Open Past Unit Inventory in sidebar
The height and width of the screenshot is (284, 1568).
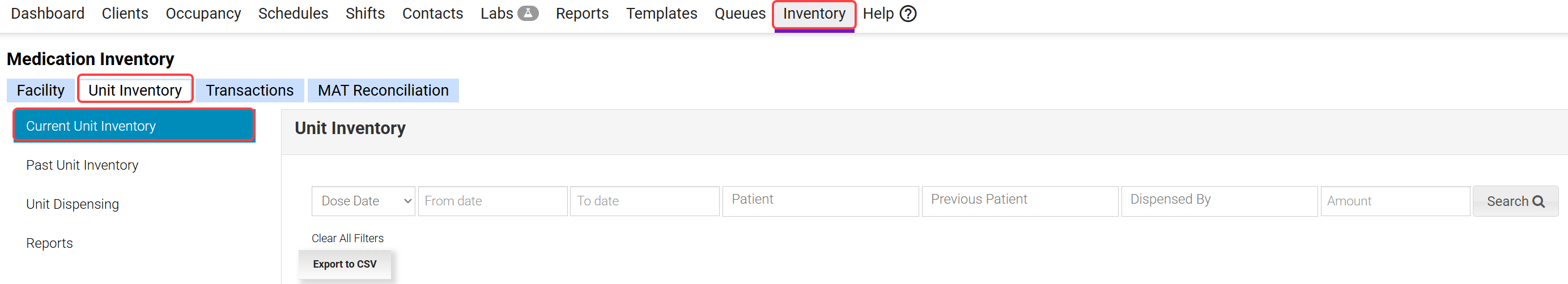82,165
